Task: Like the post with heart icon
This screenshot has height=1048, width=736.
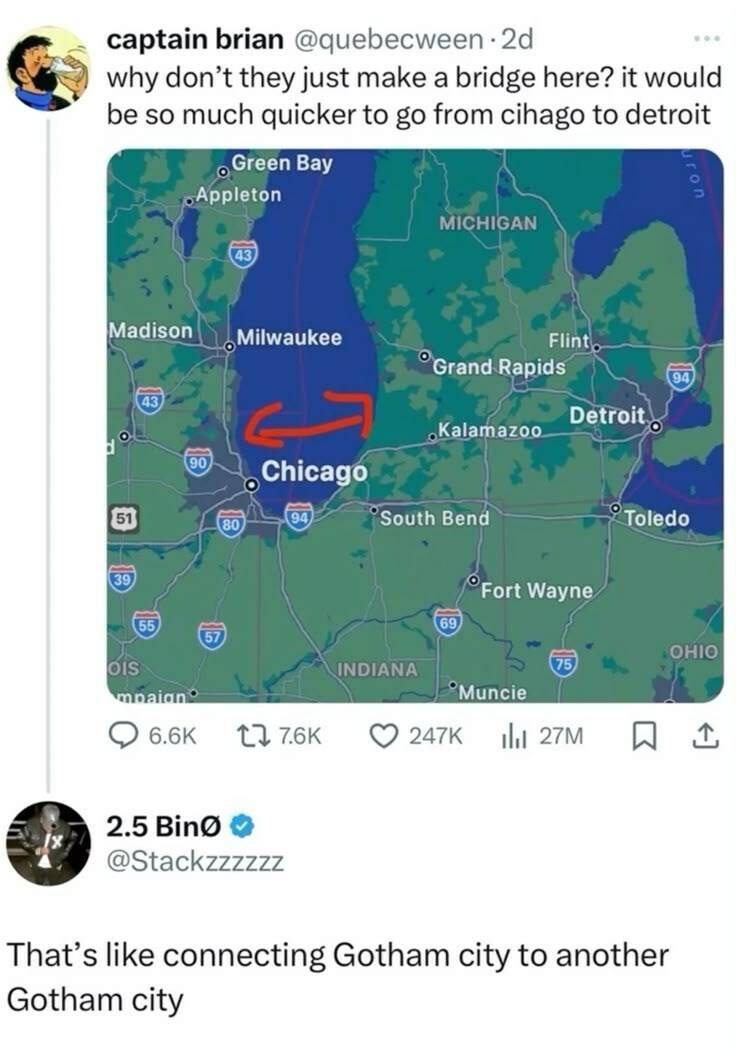Action: click(x=383, y=737)
